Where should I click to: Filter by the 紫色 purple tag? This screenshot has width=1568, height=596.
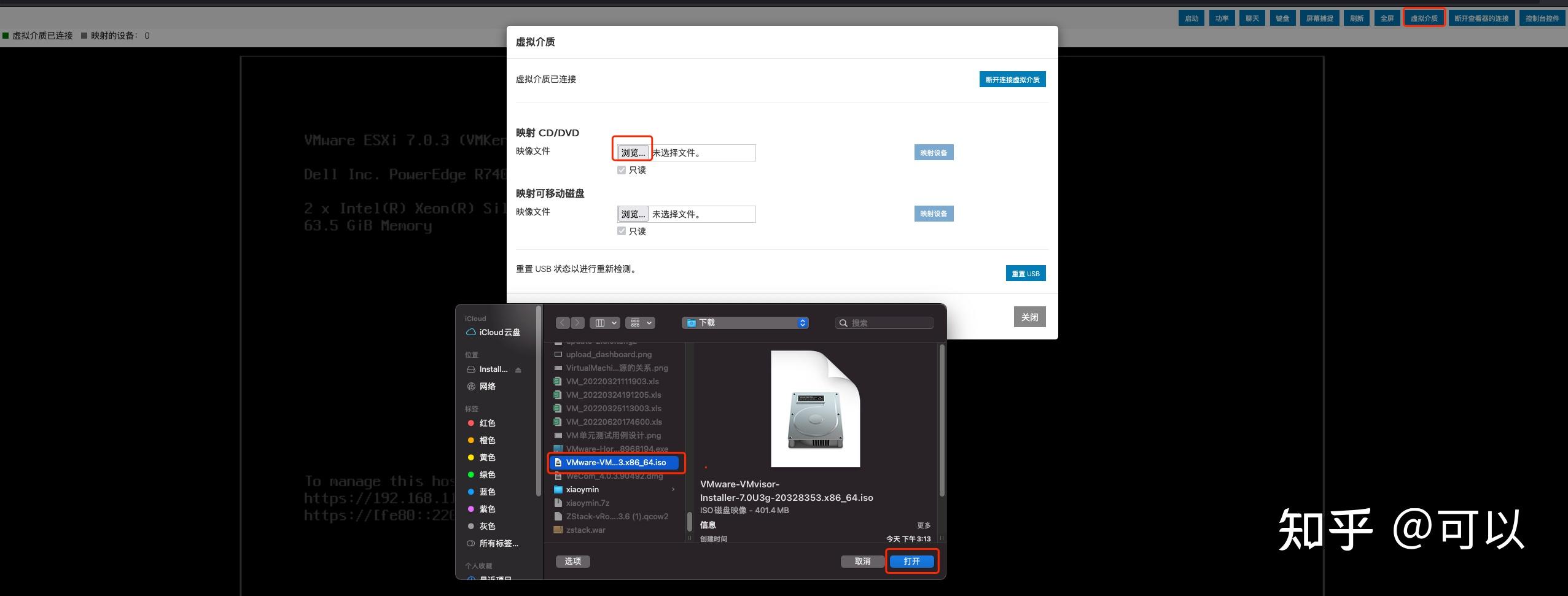click(482, 509)
